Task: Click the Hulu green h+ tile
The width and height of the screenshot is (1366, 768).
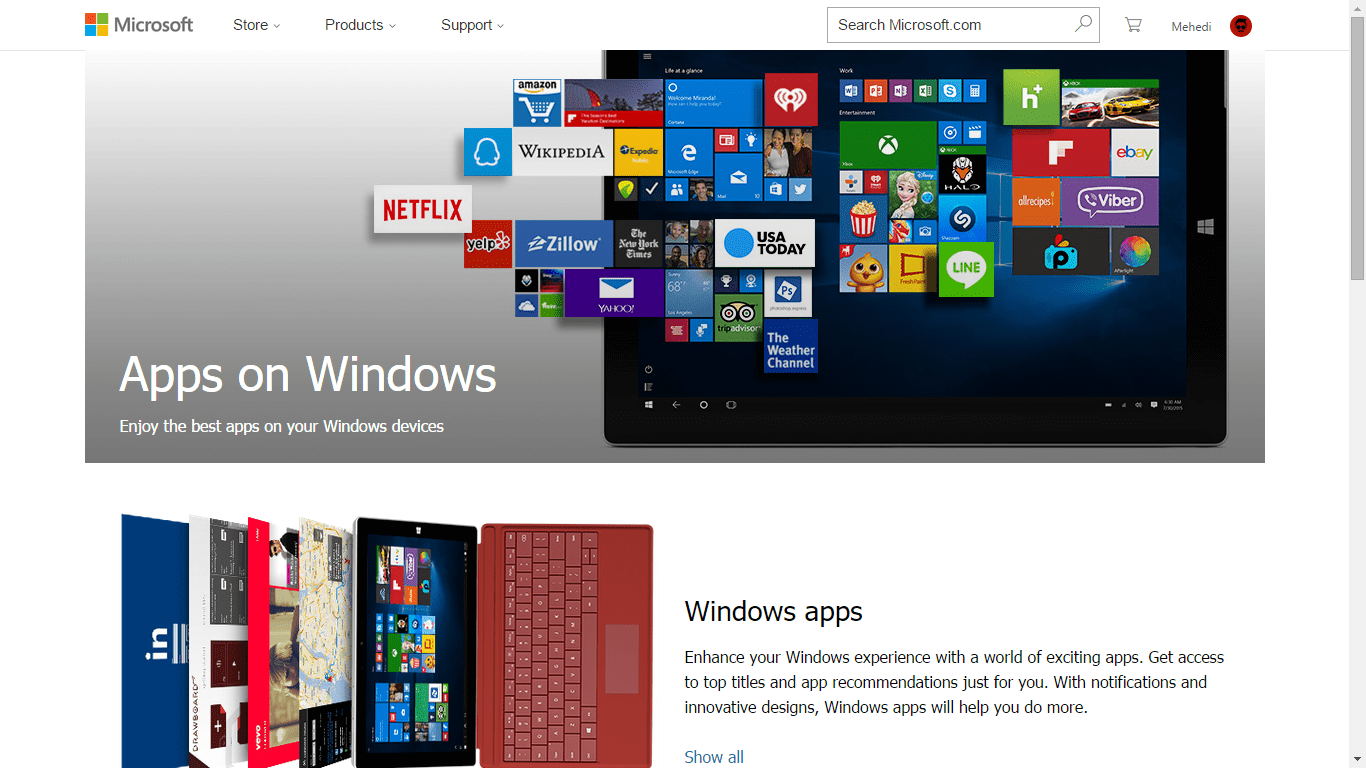Action: [x=1031, y=97]
